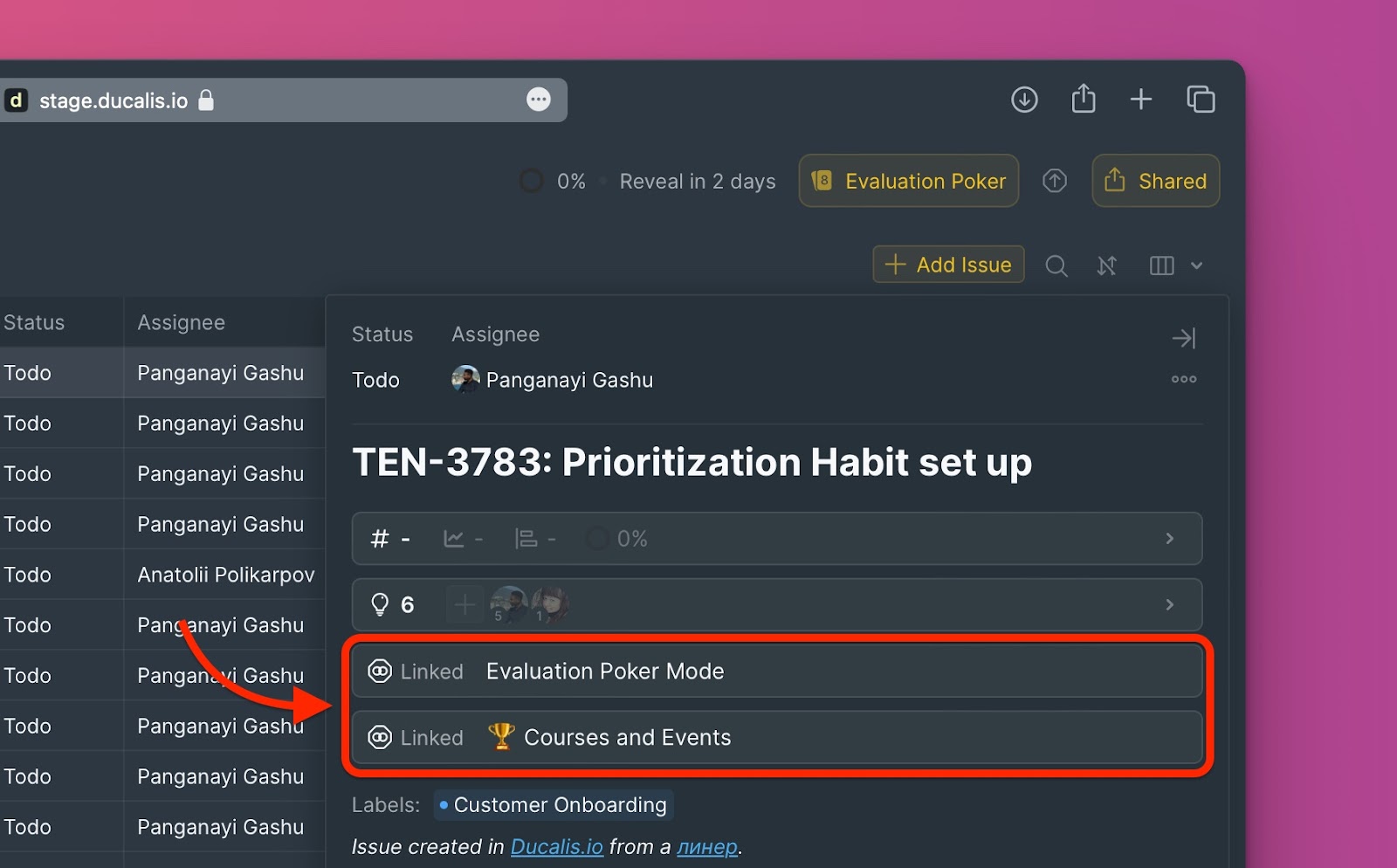The height and width of the screenshot is (868, 1397).
Task: Open a new browser tab
Action: point(1141,100)
